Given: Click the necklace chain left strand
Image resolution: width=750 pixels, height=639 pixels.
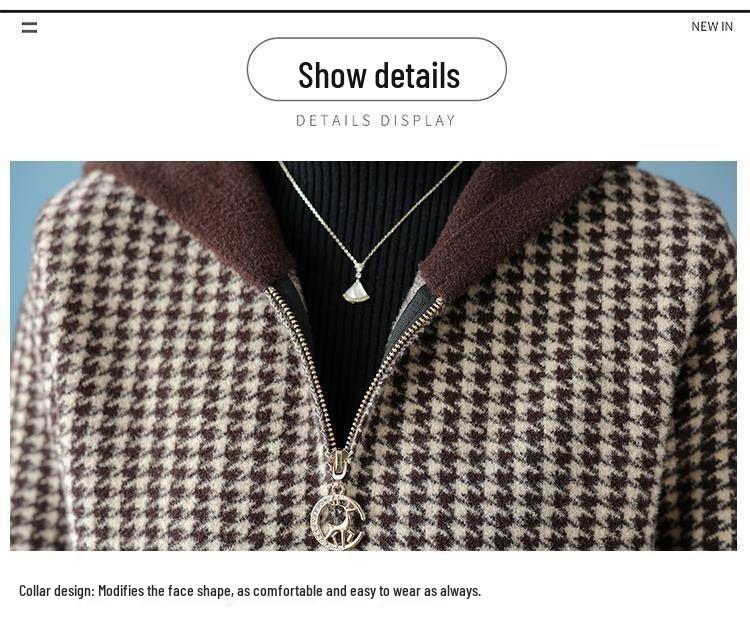Looking at the screenshot, I should coord(318,213).
